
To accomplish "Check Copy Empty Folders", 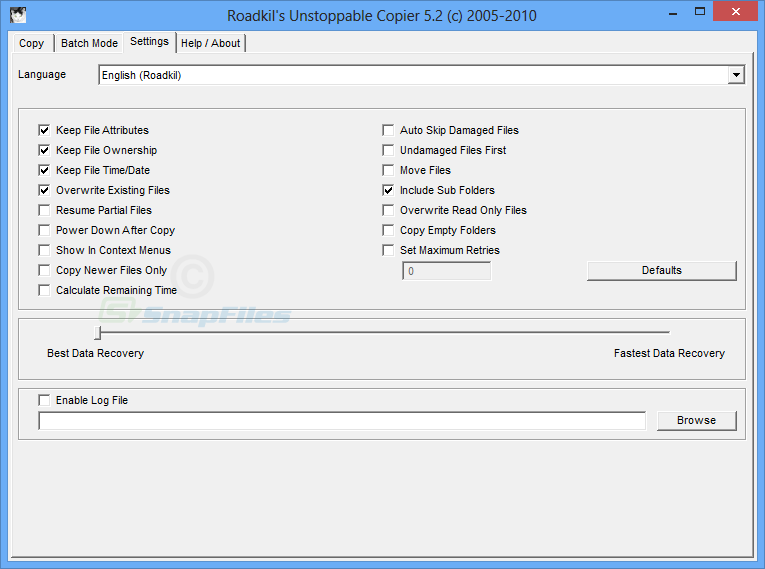I will click(x=388, y=230).
